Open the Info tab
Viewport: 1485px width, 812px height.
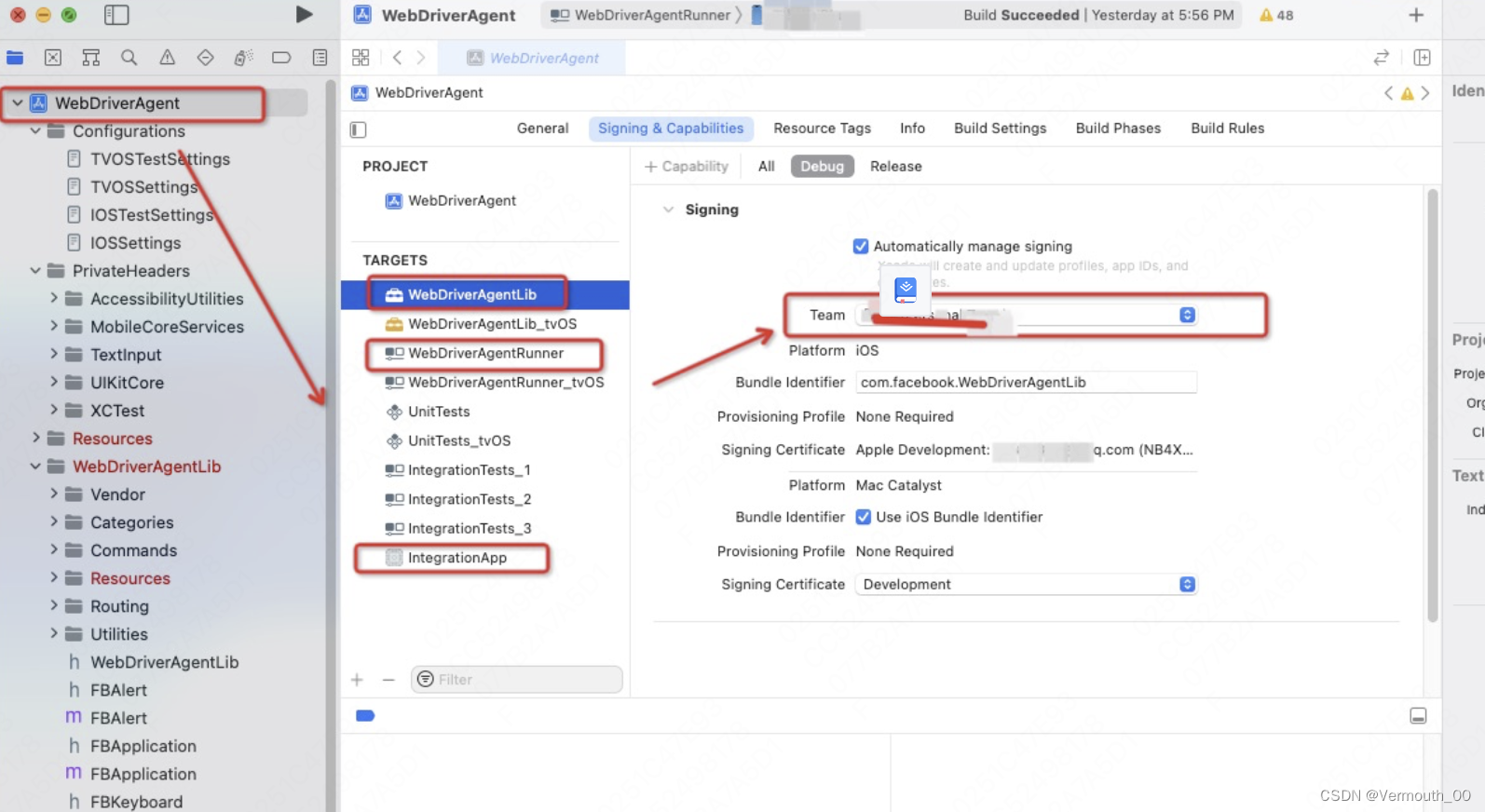coord(912,129)
